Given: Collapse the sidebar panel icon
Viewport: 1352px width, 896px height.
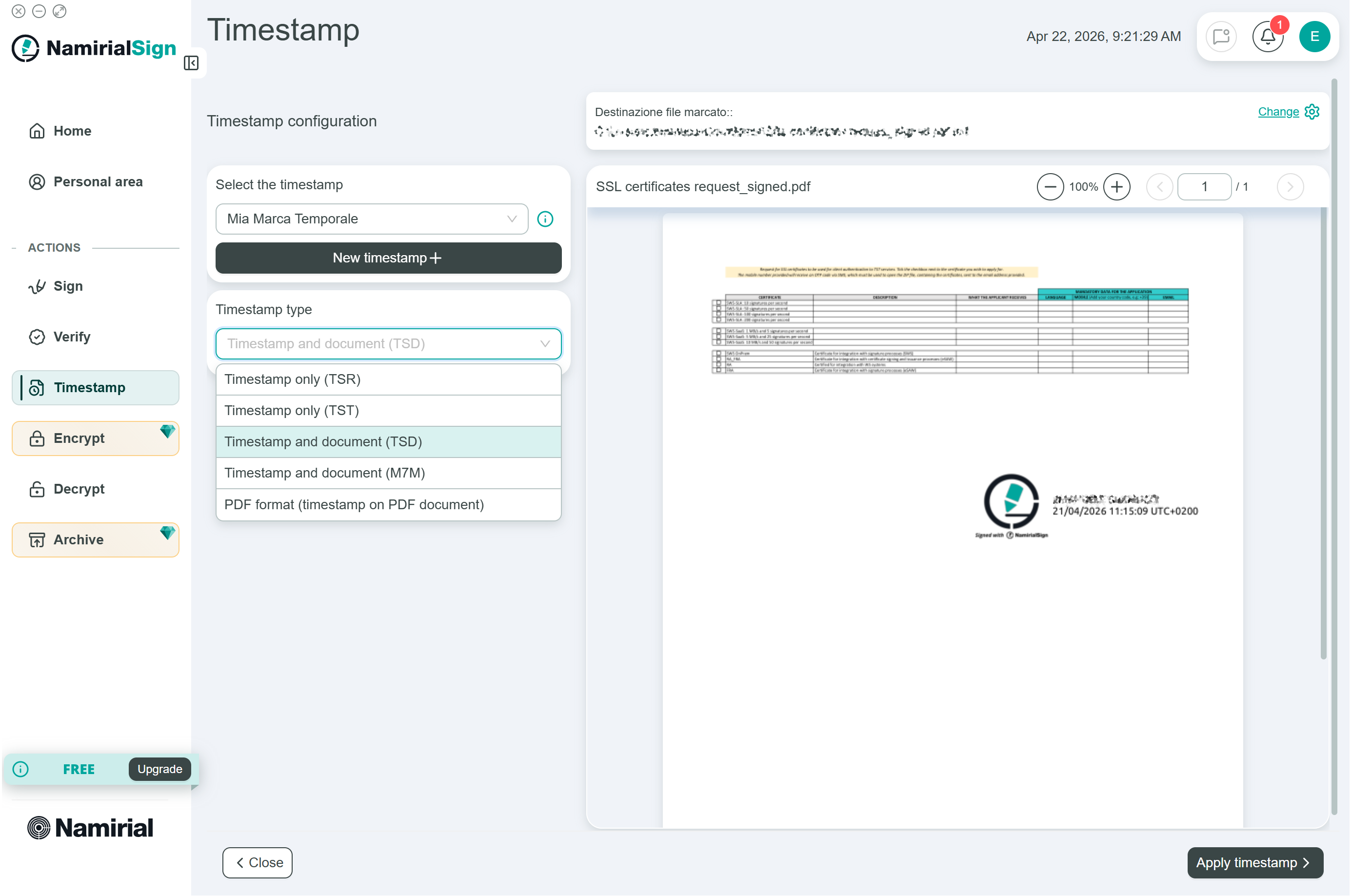Looking at the screenshot, I should [x=191, y=63].
